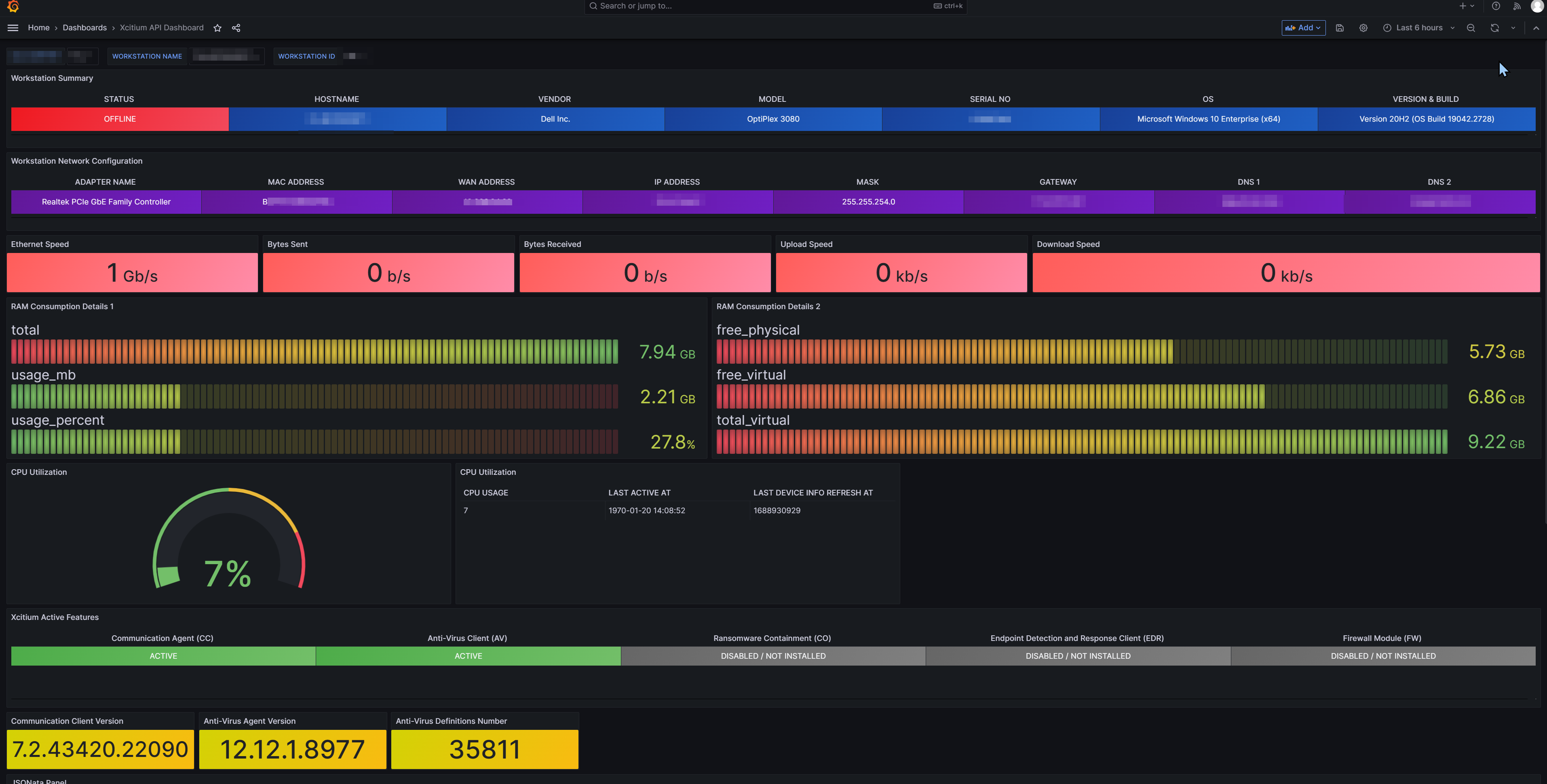
Task: Click the red OFFLINE status cell
Action: pyautogui.click(x=120, y=119)
